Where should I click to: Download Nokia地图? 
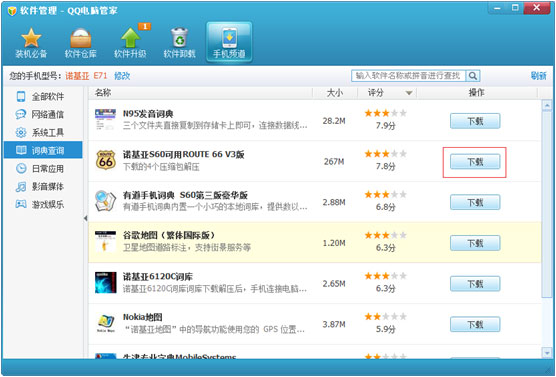(475, 325)
